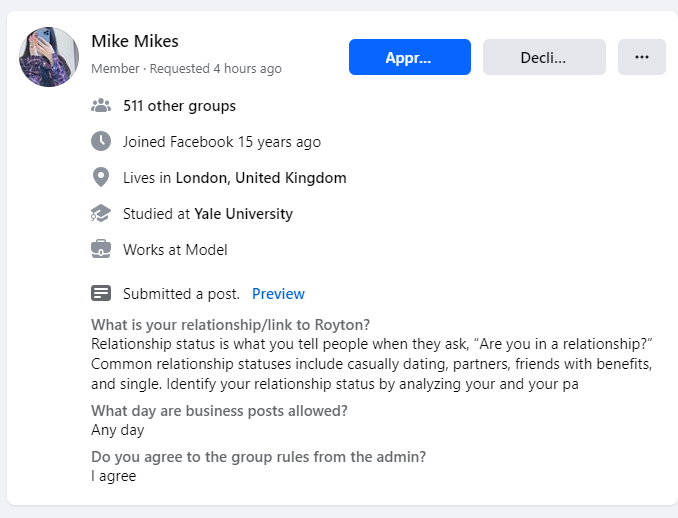
Task: Open the Mike Mikes name link
Action: click(135, 41)
